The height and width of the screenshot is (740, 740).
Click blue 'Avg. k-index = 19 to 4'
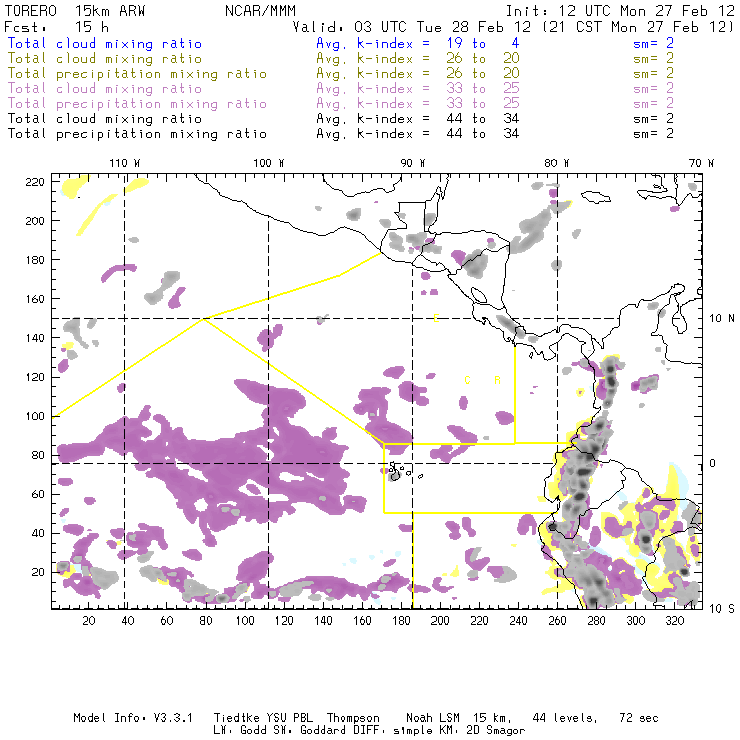click(418, 43)
